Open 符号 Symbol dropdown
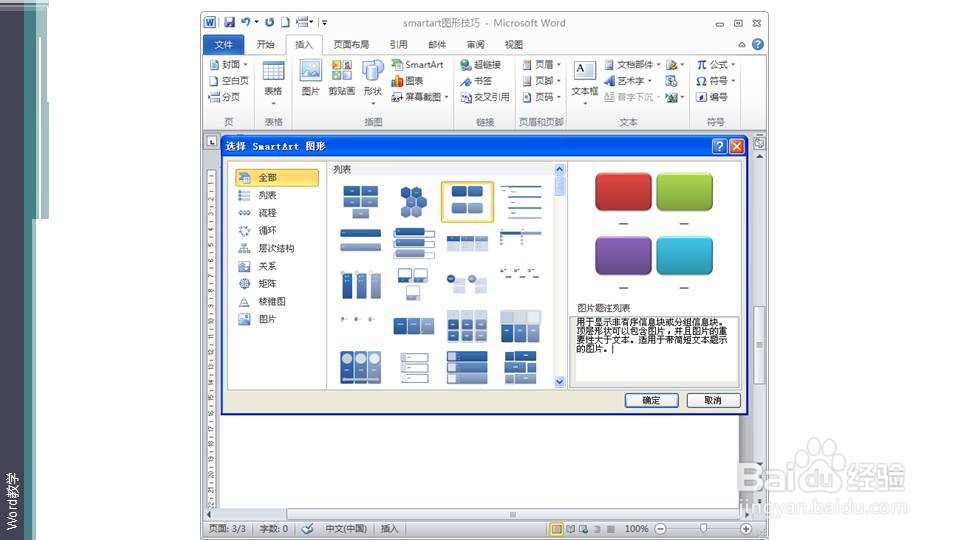This screenshot has width=960, height=540. tap(715, 81)
